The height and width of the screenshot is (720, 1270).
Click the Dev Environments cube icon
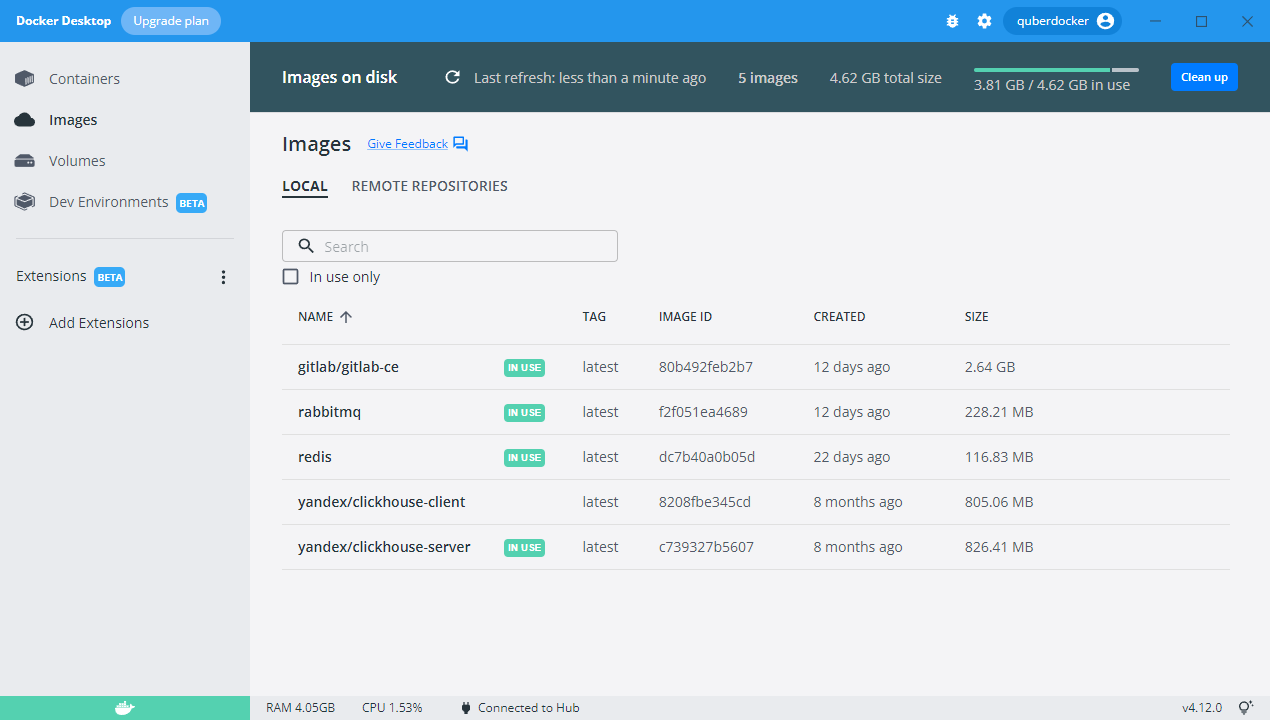[x=25, y=202]
